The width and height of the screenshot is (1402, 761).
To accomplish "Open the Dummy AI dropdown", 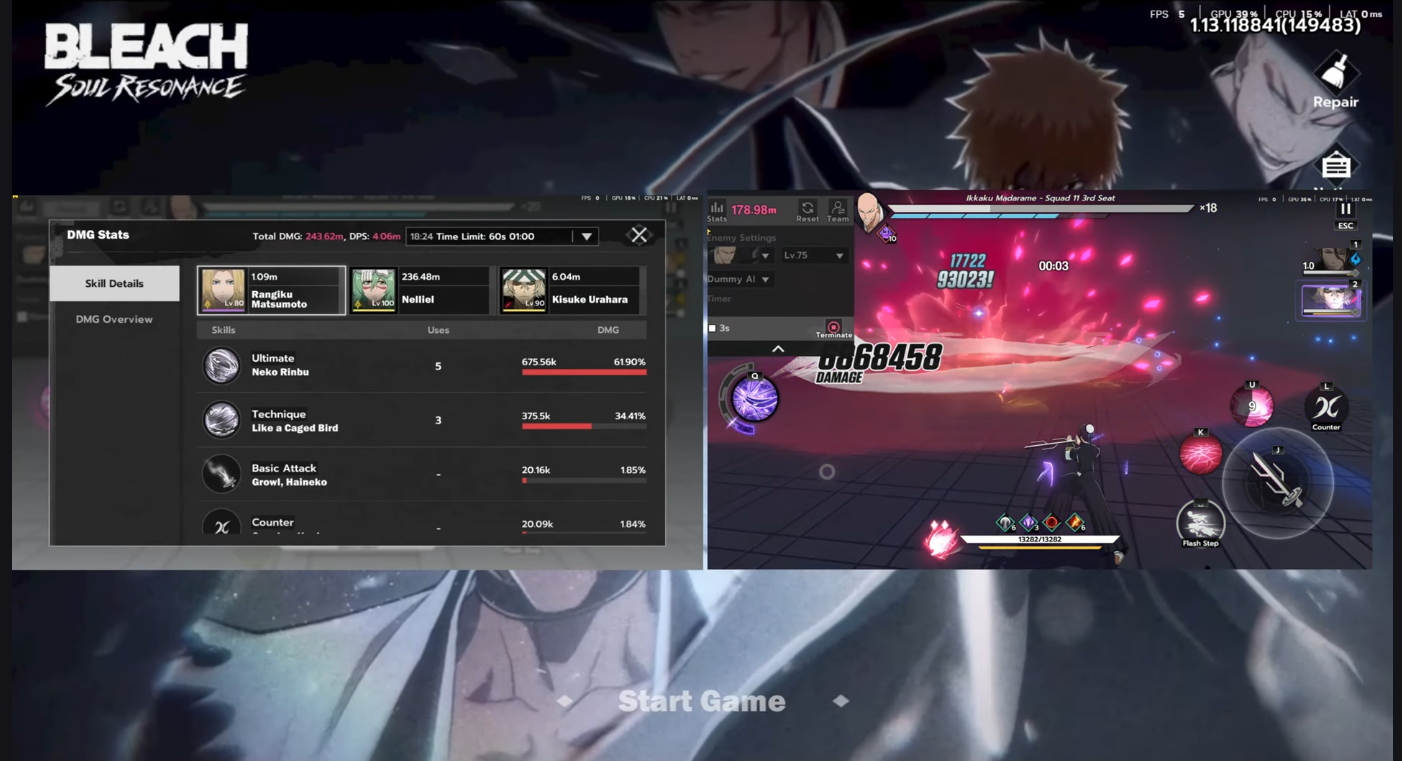I will click(x=740, y=279).
